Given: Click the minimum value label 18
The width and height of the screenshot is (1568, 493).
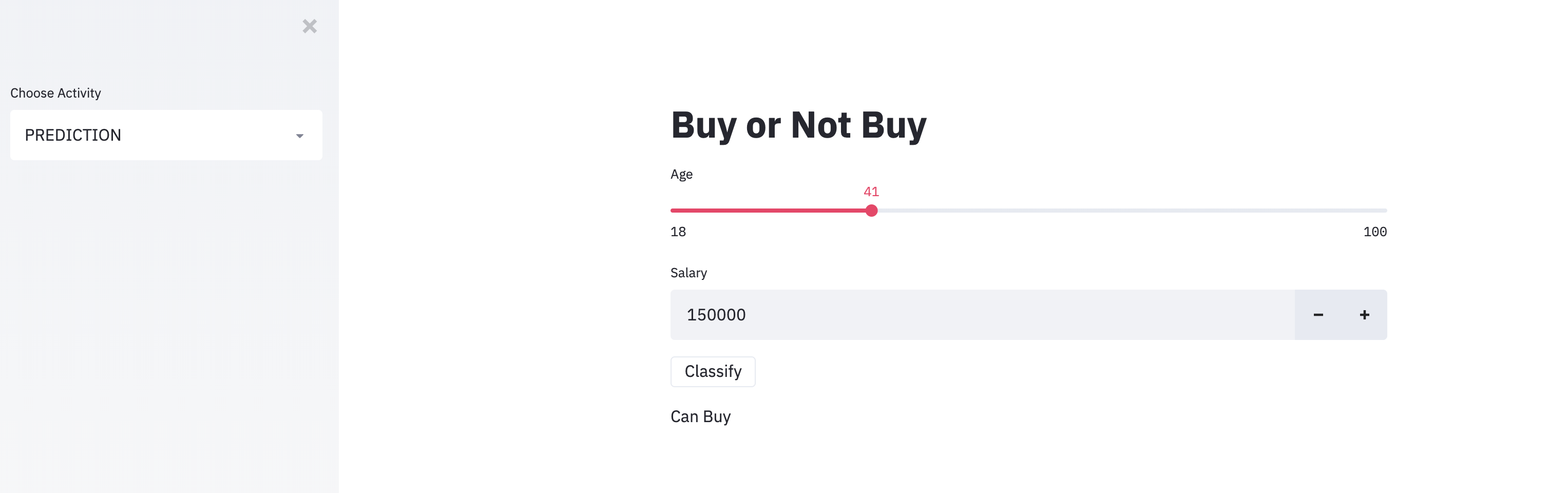Looking at the screenshot, I should pyautogui.click(x=678, y=232).
